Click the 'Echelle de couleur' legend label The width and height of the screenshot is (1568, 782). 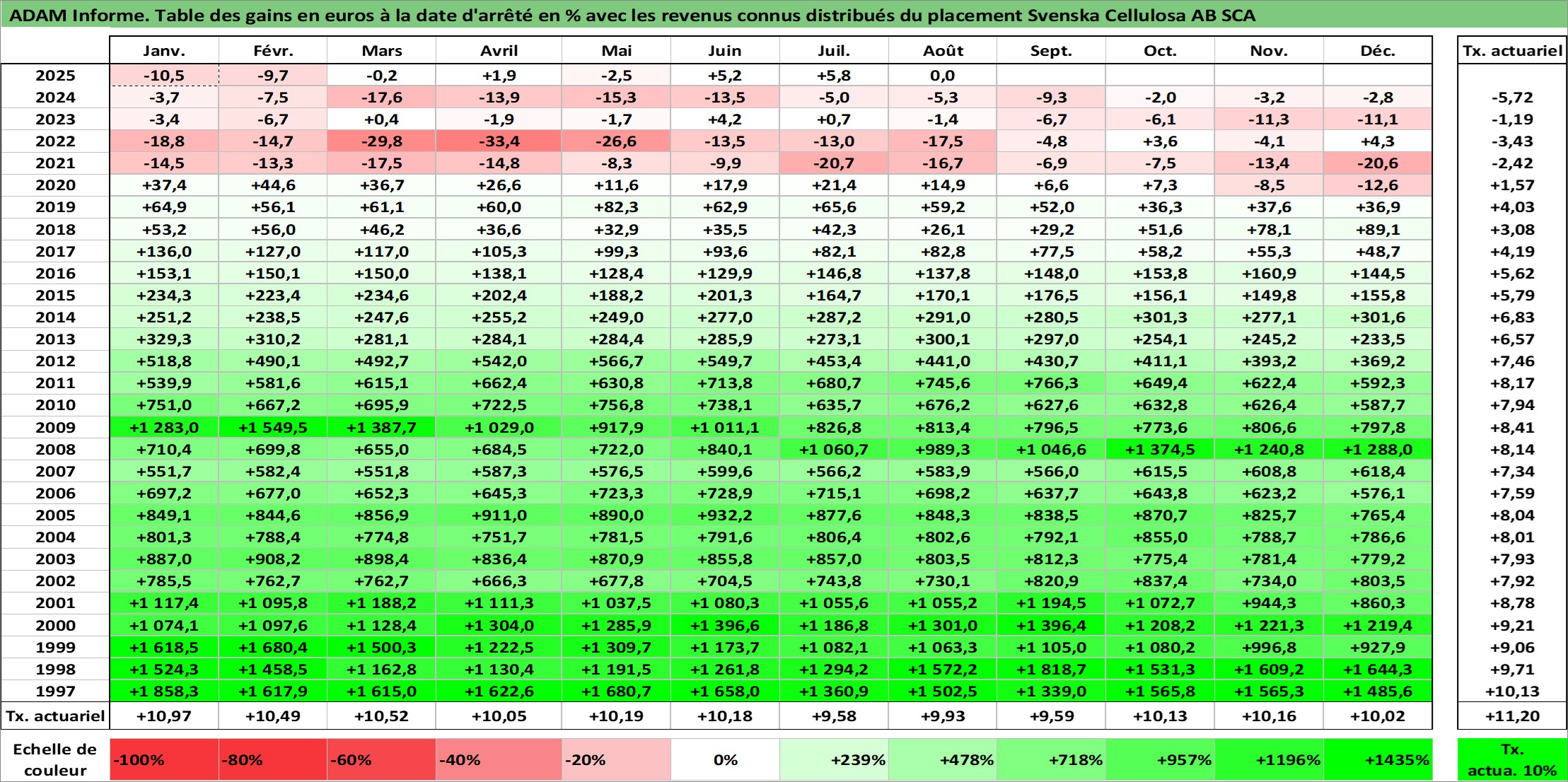click(55, 760)
